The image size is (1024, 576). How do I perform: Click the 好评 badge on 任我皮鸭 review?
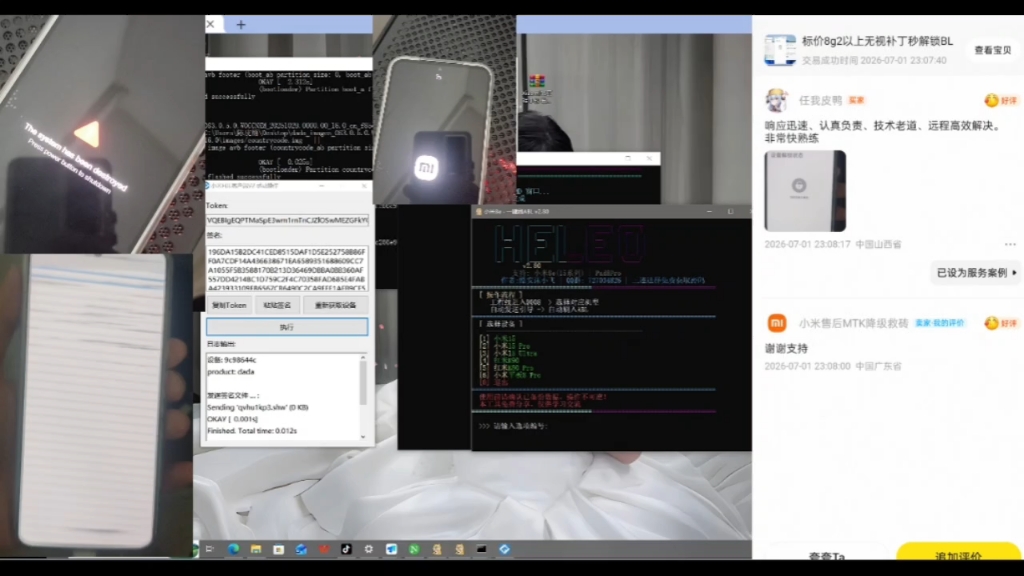1000,101
